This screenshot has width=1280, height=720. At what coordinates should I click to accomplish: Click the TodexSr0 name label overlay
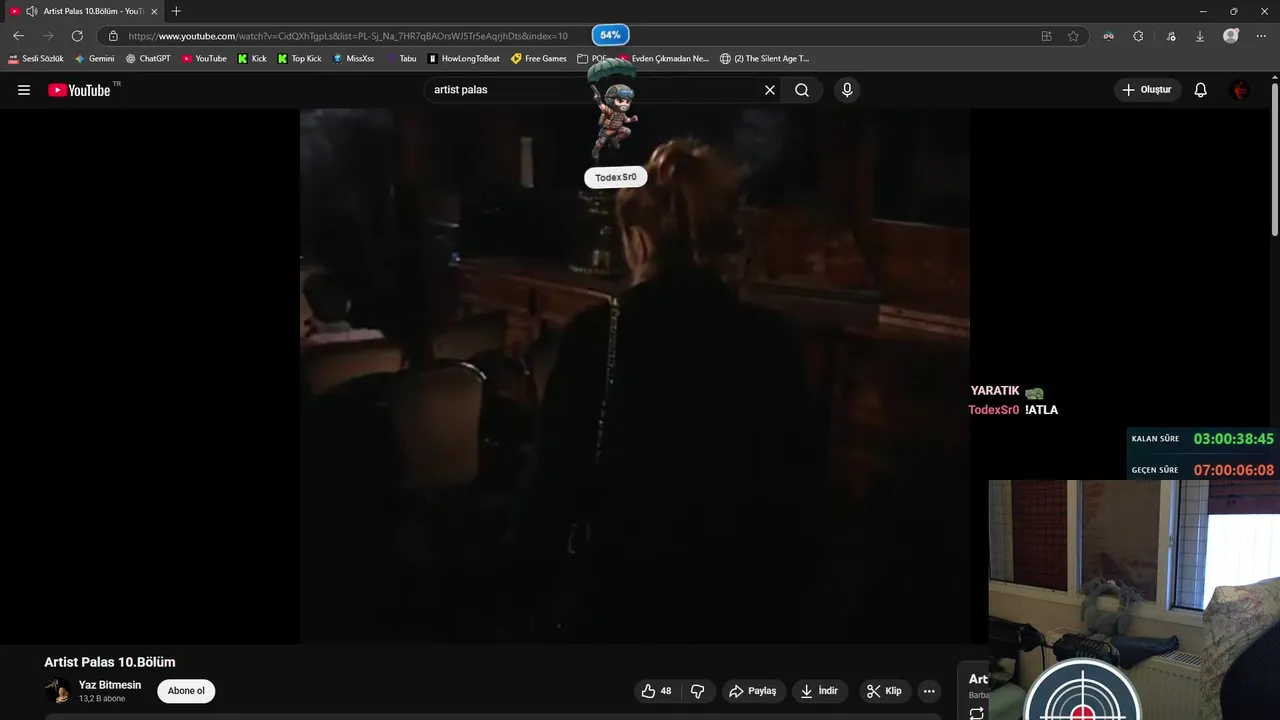(616, 177)
